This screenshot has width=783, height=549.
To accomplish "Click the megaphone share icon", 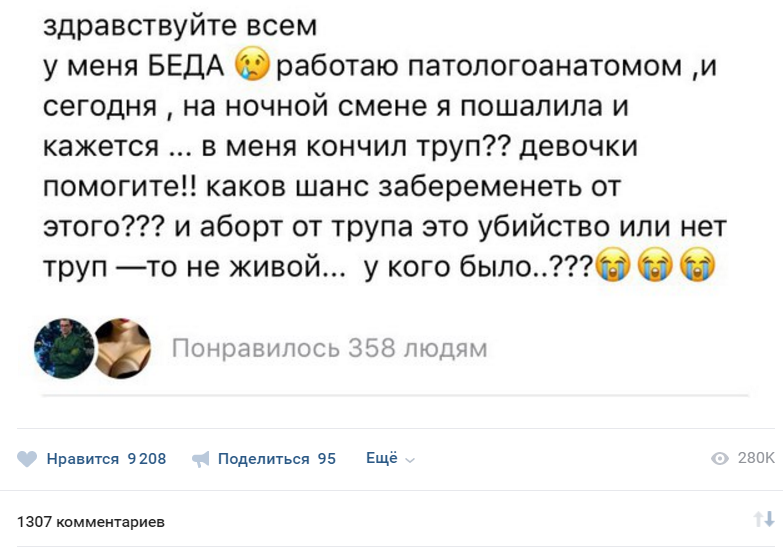I will 200,459.
